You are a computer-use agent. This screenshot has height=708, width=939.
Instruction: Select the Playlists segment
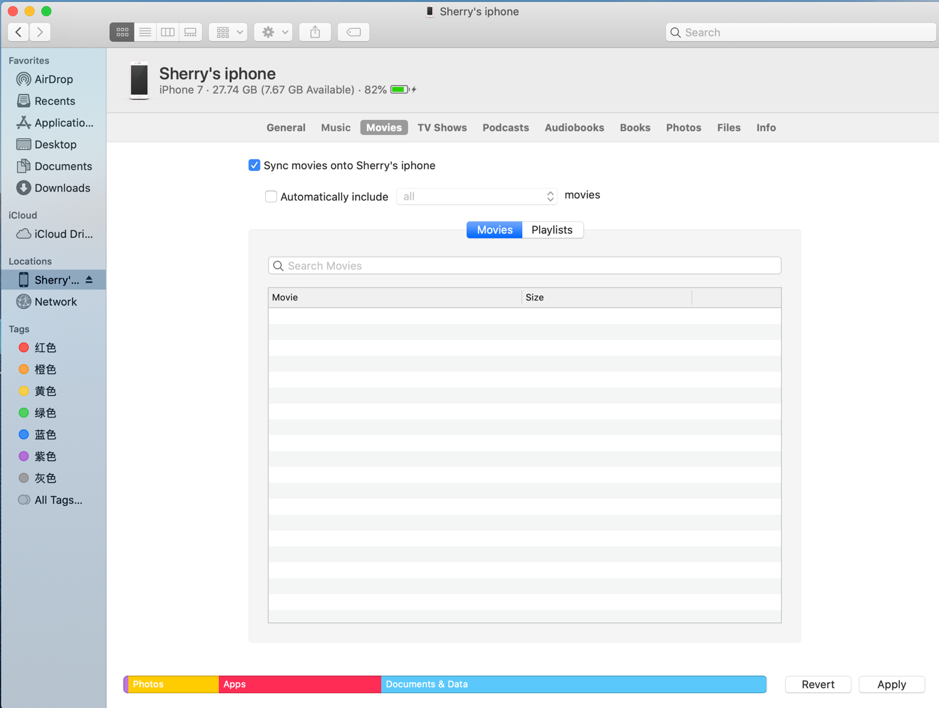coord(552,230)
